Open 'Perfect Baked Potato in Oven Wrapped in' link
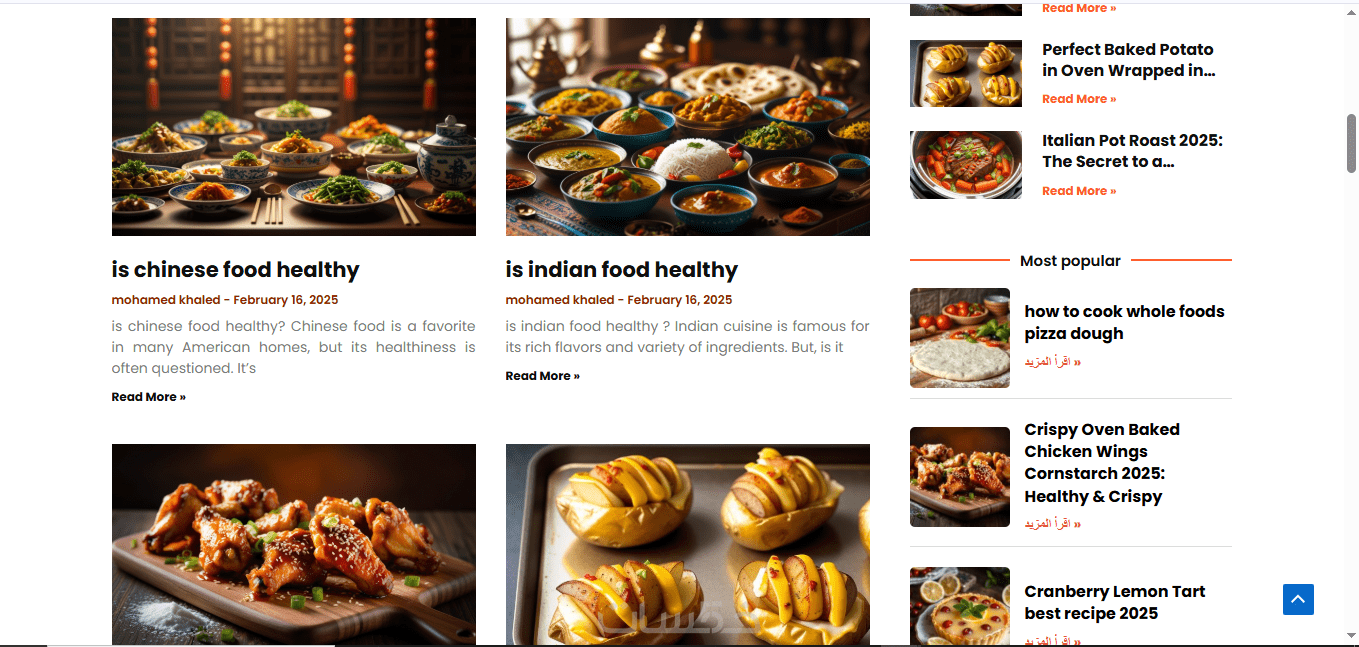The height and width of the screenshot is (647, 1359). pos(1128,60)
